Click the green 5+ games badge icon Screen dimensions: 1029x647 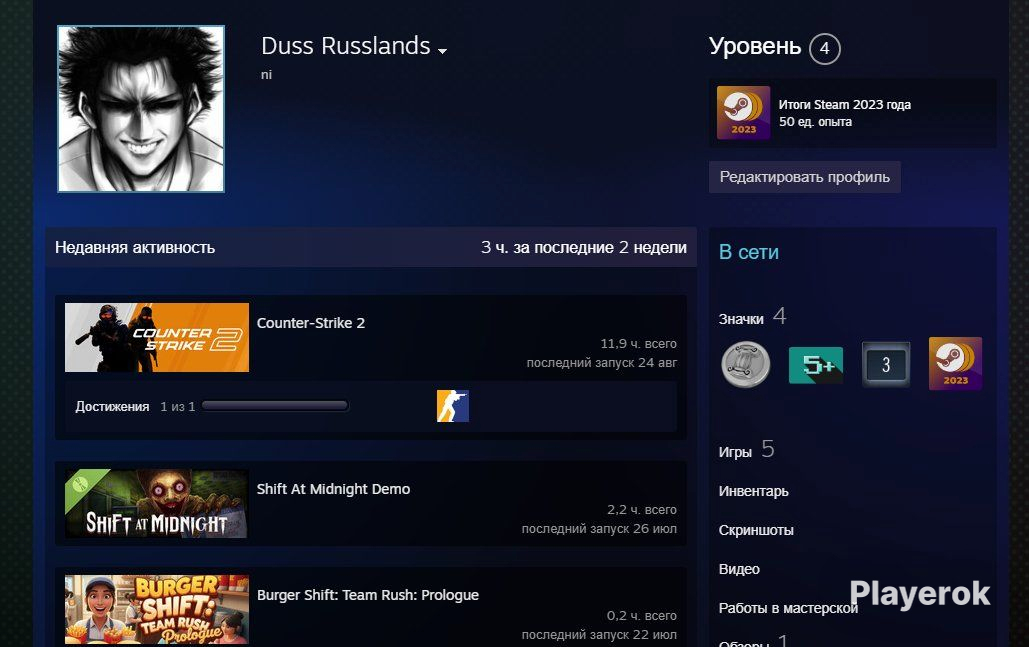(816, 365)
